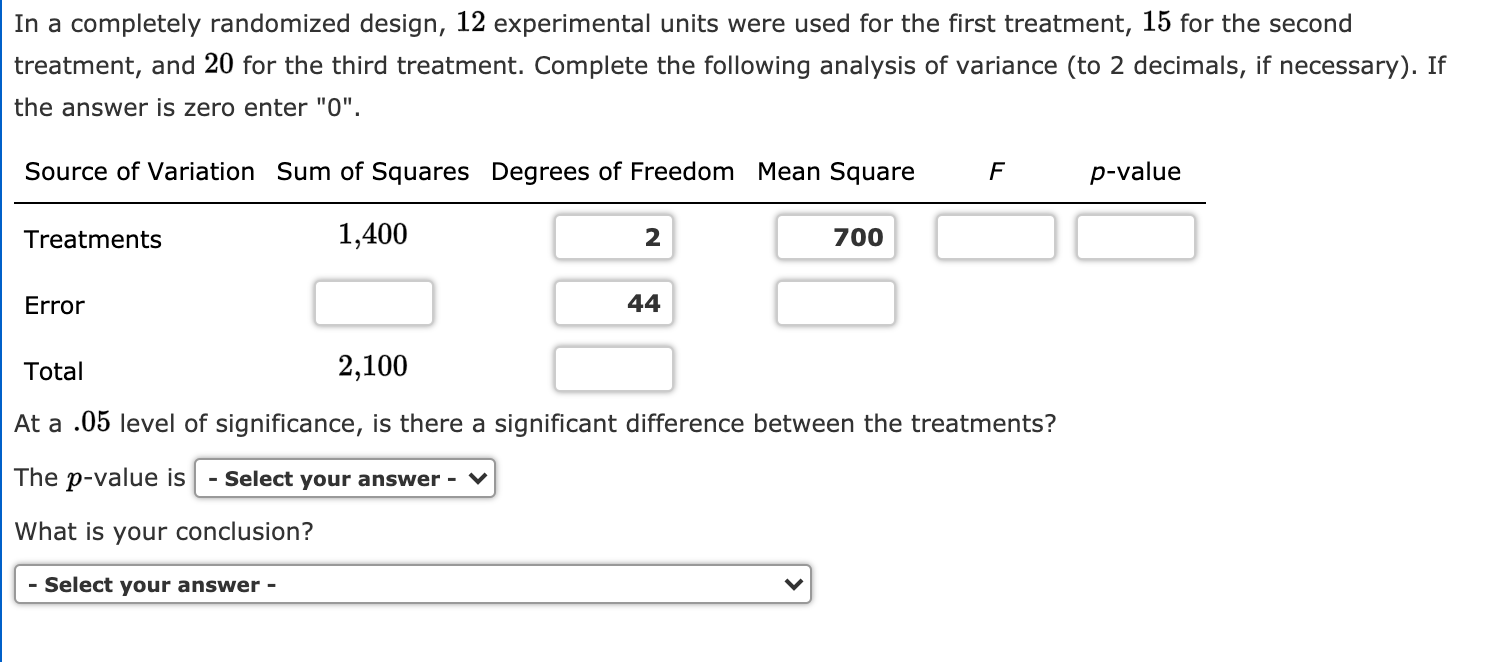Image resolution: width=1486 pixels, height=662 pixels.
Task: Click the Total row label
Action: point(53,371)
